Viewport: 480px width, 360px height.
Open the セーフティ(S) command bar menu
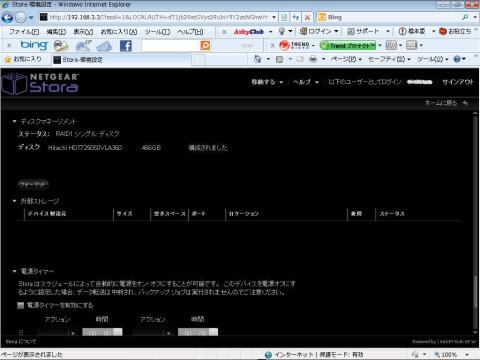point(389,59)
